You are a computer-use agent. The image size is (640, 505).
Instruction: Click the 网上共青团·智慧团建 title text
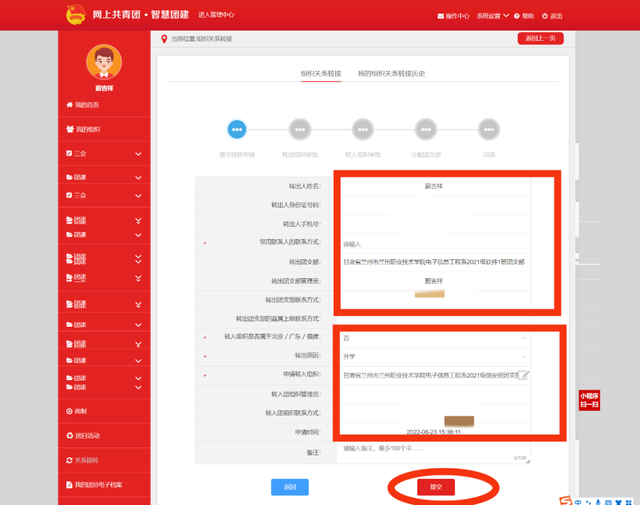pyautogui.click(x=140, y=15)
